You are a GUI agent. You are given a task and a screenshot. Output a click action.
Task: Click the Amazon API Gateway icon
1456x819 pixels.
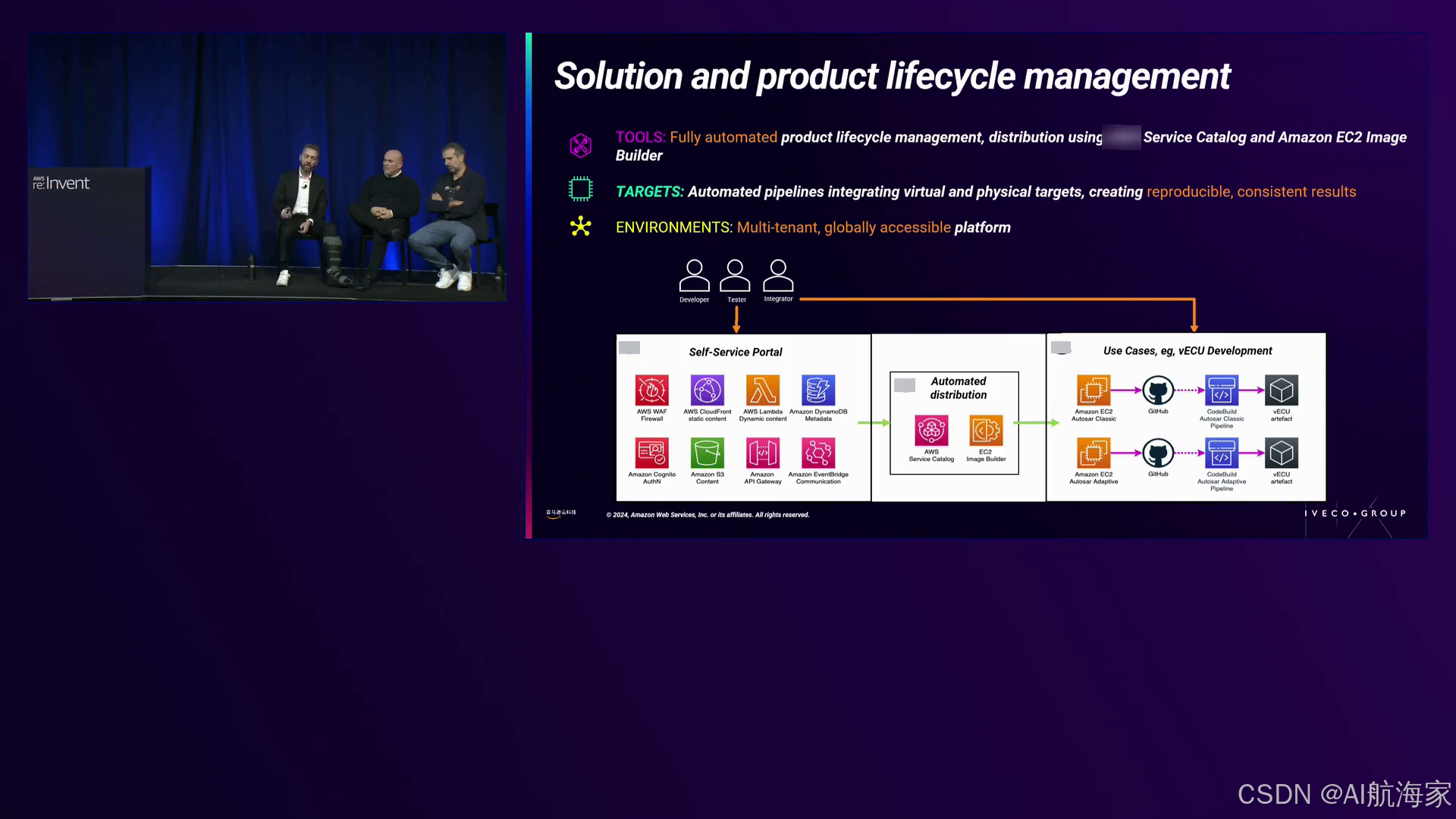(762, 453)
